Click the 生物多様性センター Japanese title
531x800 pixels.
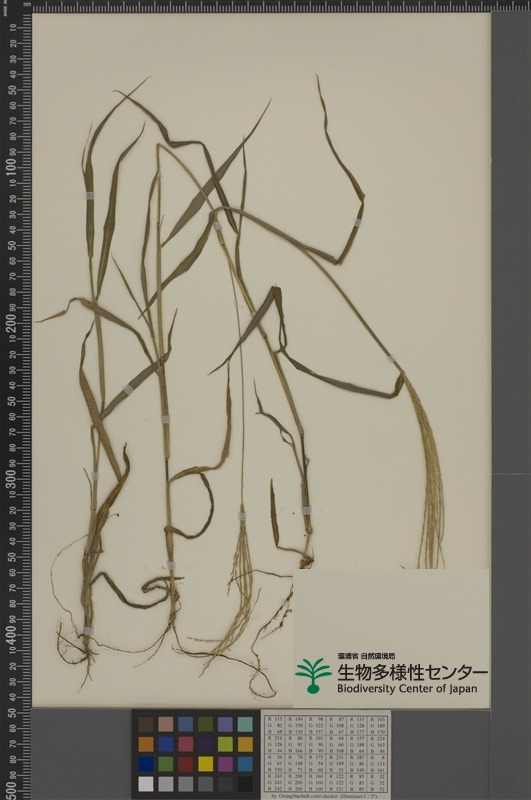click(x=412, y=671)
